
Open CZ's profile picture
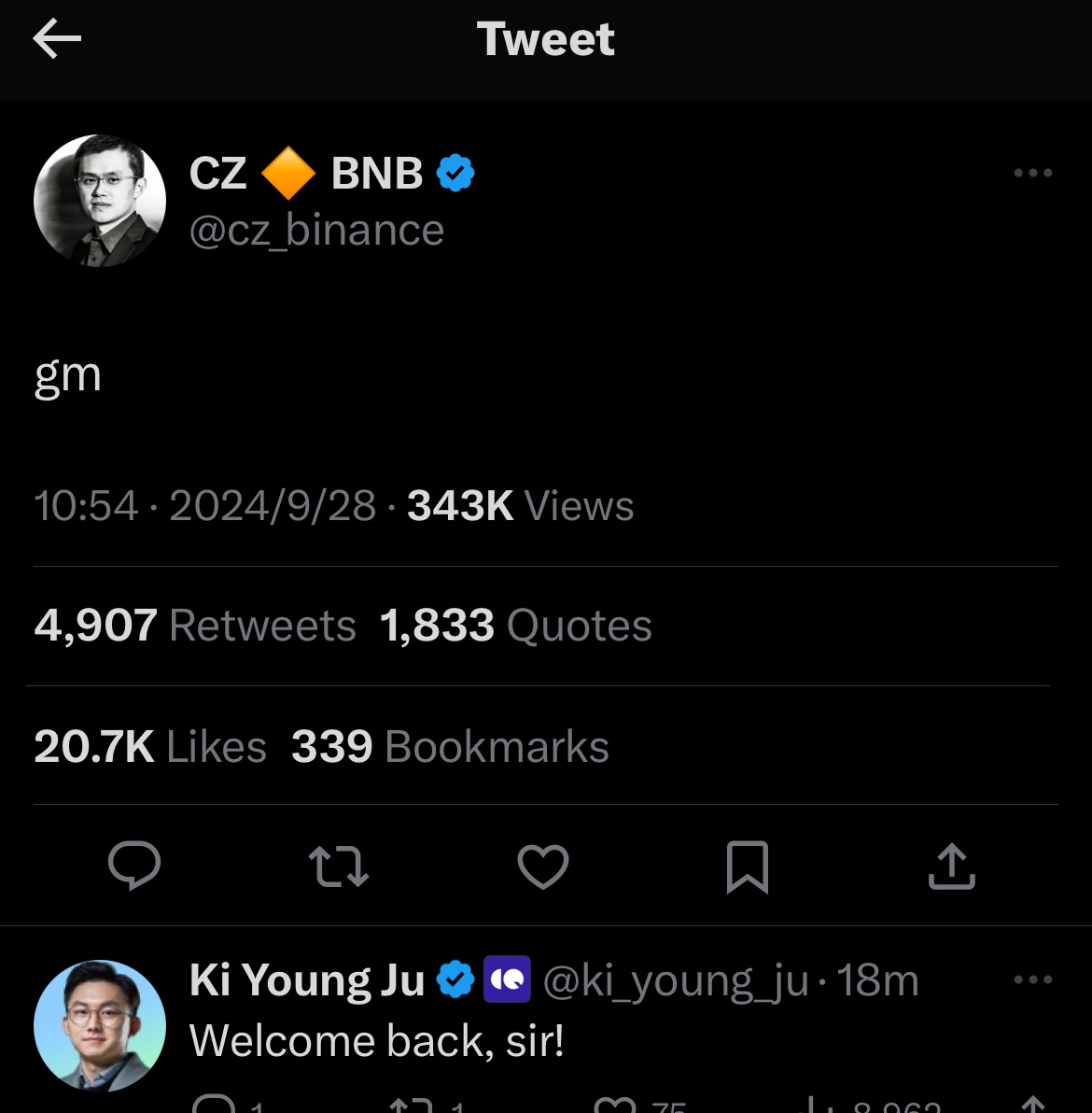click(x=100, y=201)
